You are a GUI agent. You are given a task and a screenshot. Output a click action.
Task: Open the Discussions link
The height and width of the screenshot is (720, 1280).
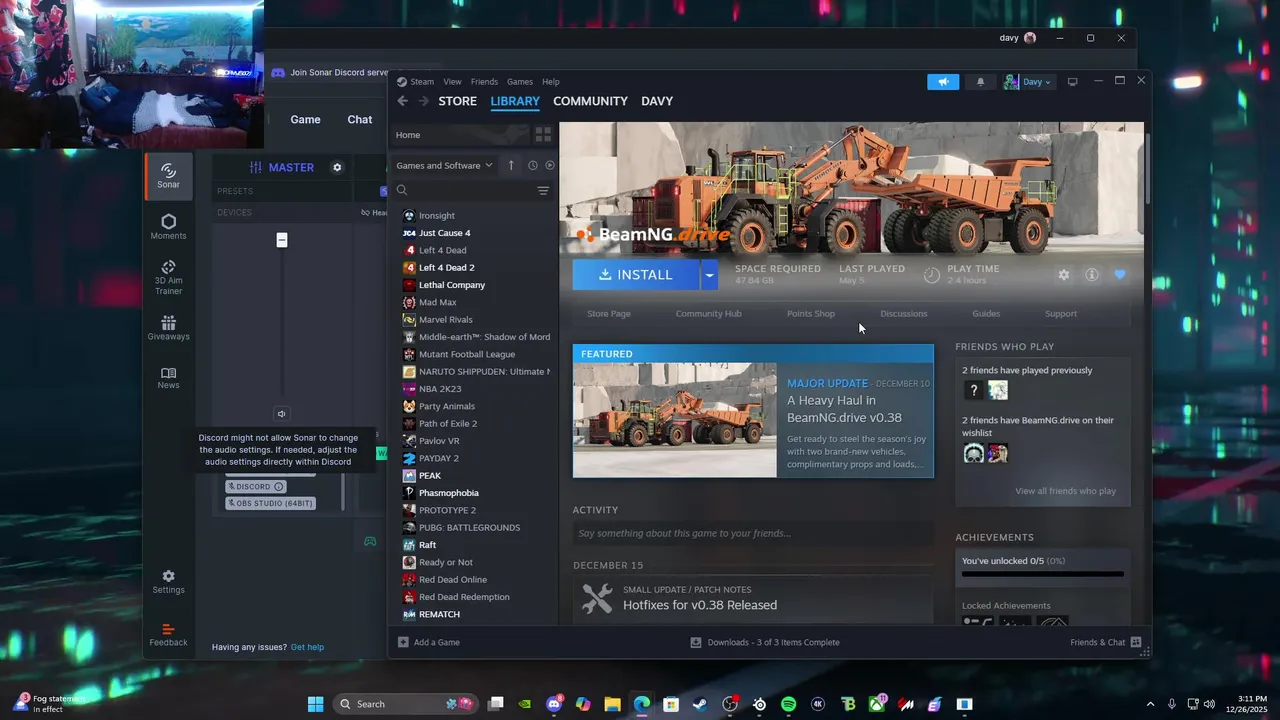(x=904, y=314)
